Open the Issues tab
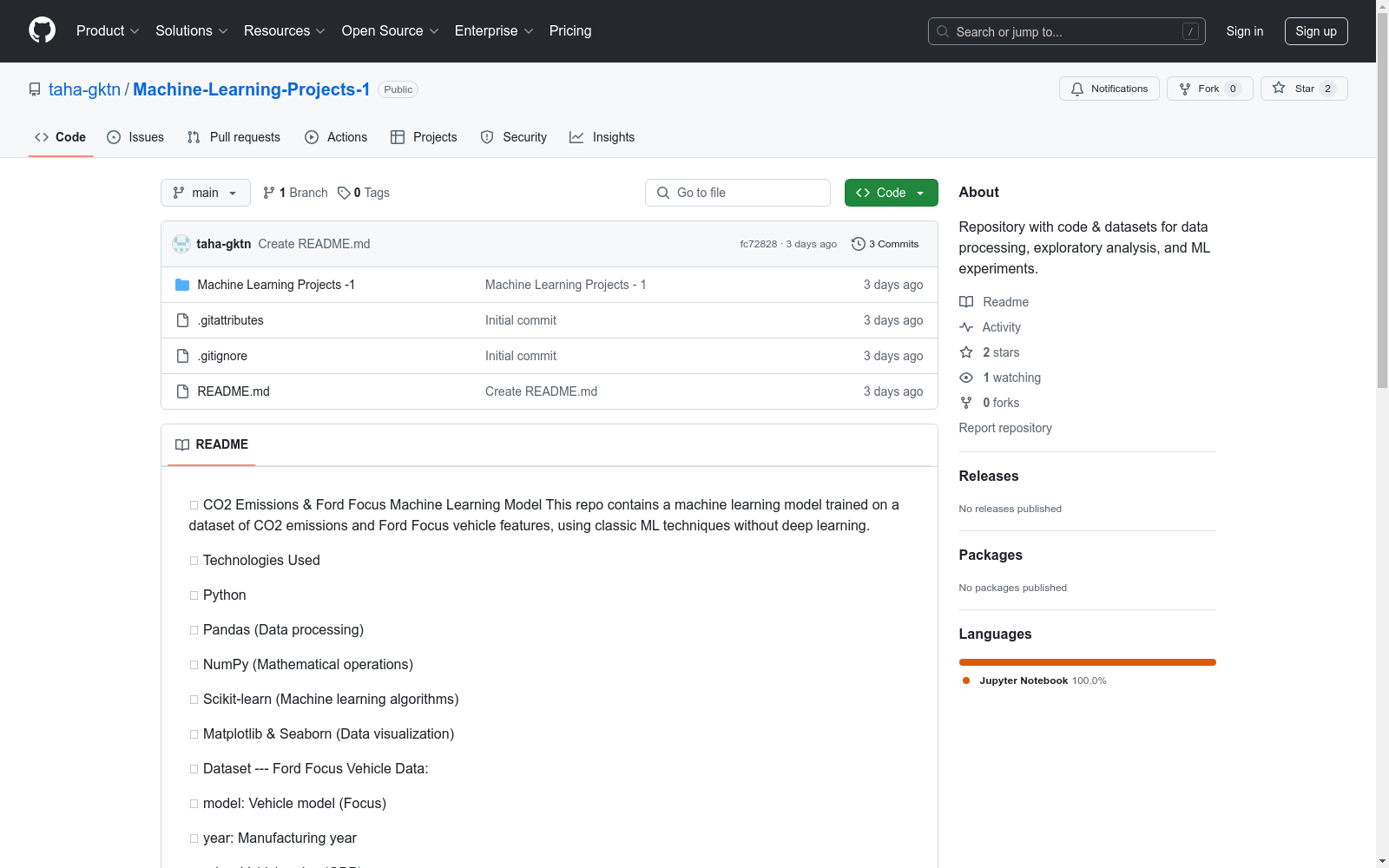Viewport: 1389px width, 868px height. [x=135, y=137]
